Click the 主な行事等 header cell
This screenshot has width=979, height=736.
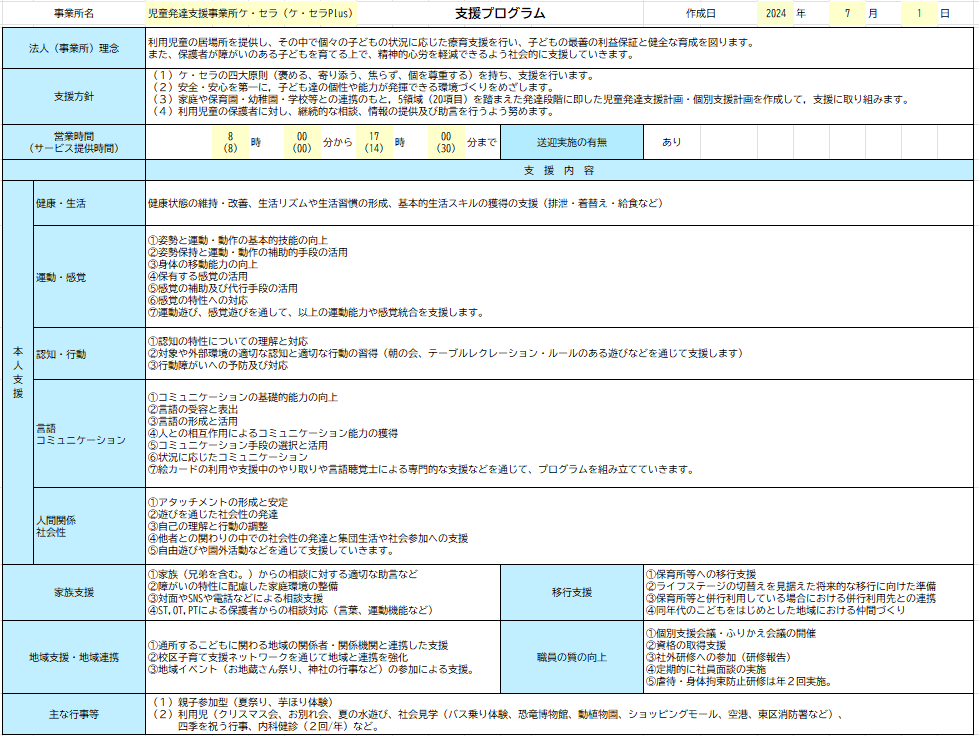pyautogui.click(x=74, y=714)
